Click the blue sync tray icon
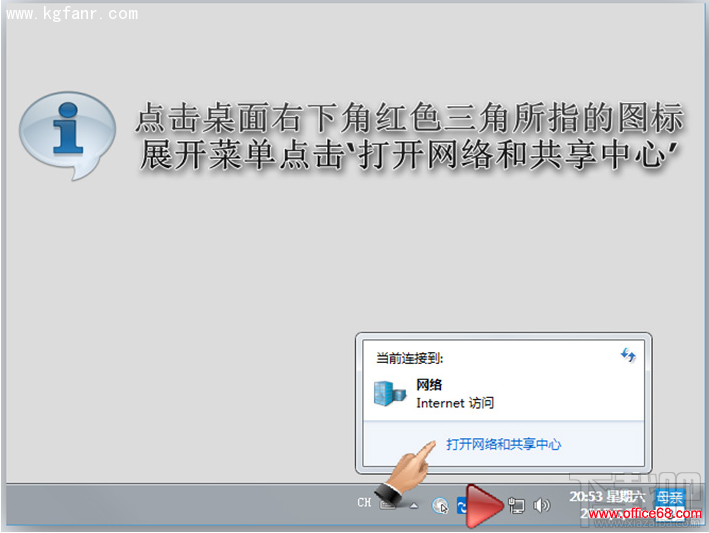 click(x=461, y=505)
